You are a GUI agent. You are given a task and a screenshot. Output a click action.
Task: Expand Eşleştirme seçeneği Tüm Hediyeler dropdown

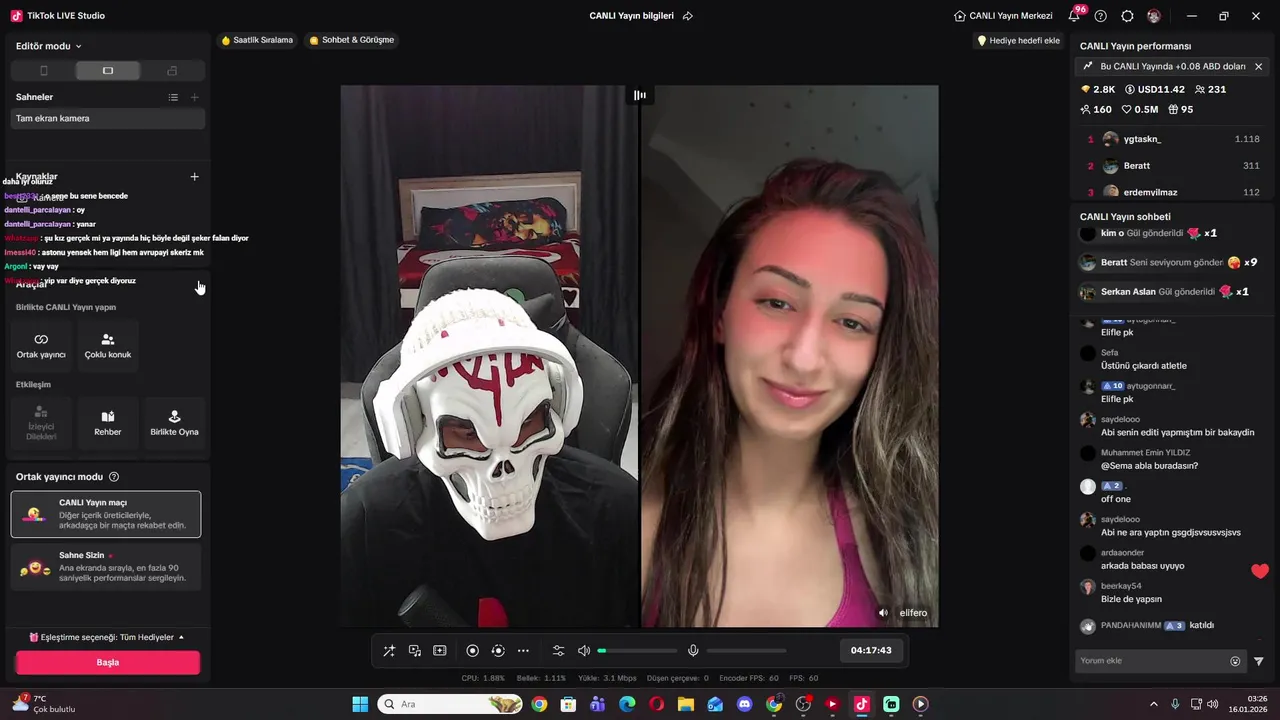coord(107,637)
